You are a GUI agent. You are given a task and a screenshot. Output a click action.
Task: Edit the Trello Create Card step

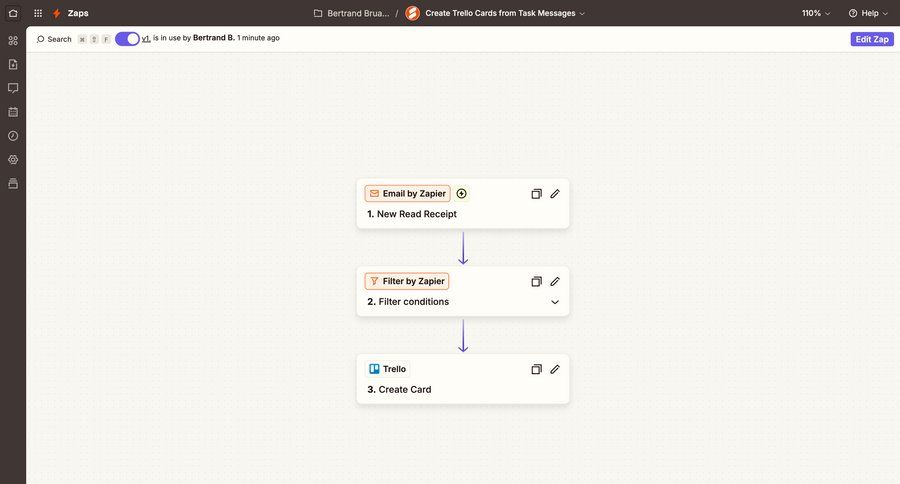coord(555,369)
